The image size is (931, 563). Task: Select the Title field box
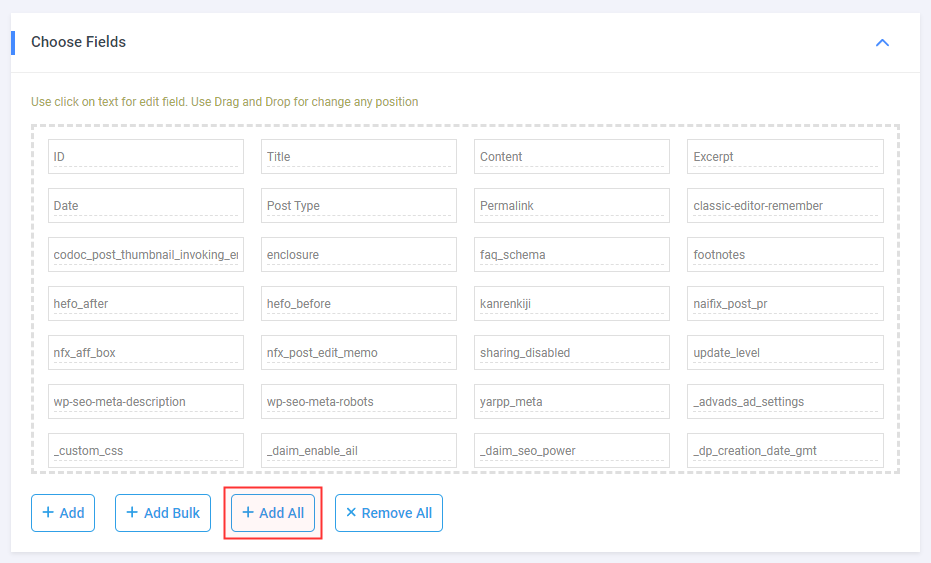(x=359, y=157)
